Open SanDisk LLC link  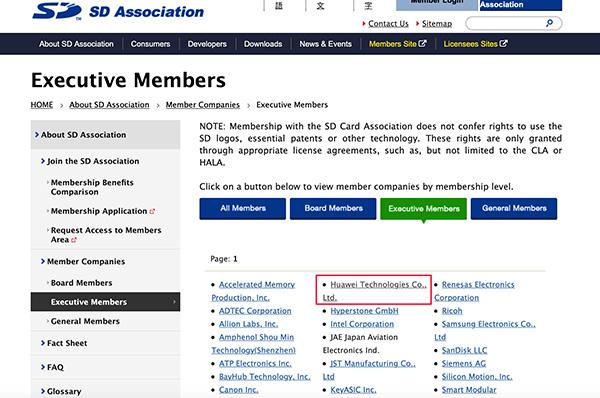click(464, 351)
